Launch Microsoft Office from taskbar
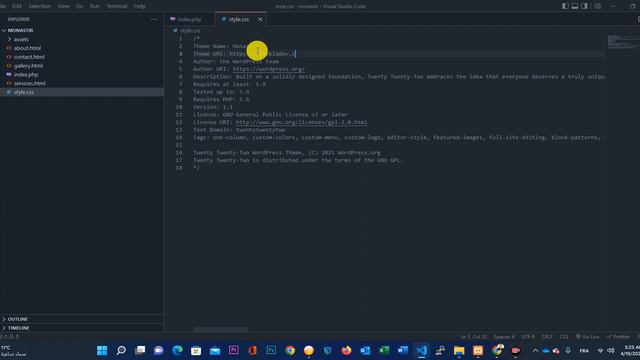The image size is (640, 360). click(x=252, y=350)
